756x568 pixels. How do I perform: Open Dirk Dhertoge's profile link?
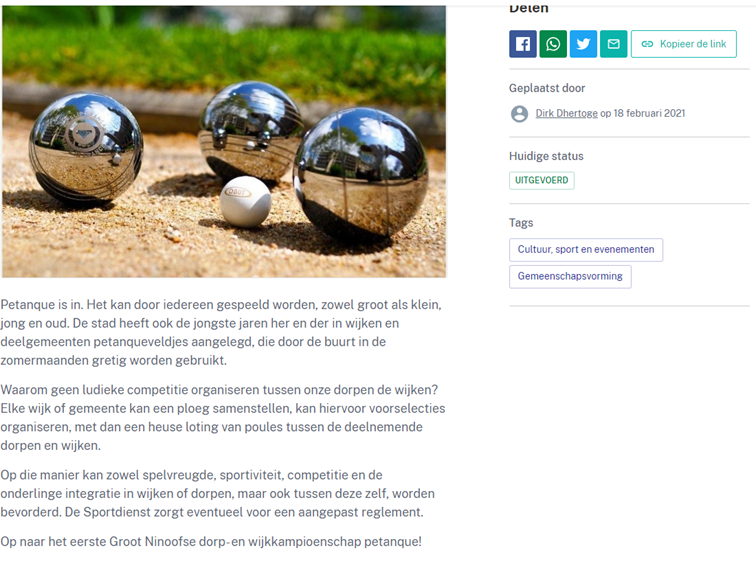[567, 113]
